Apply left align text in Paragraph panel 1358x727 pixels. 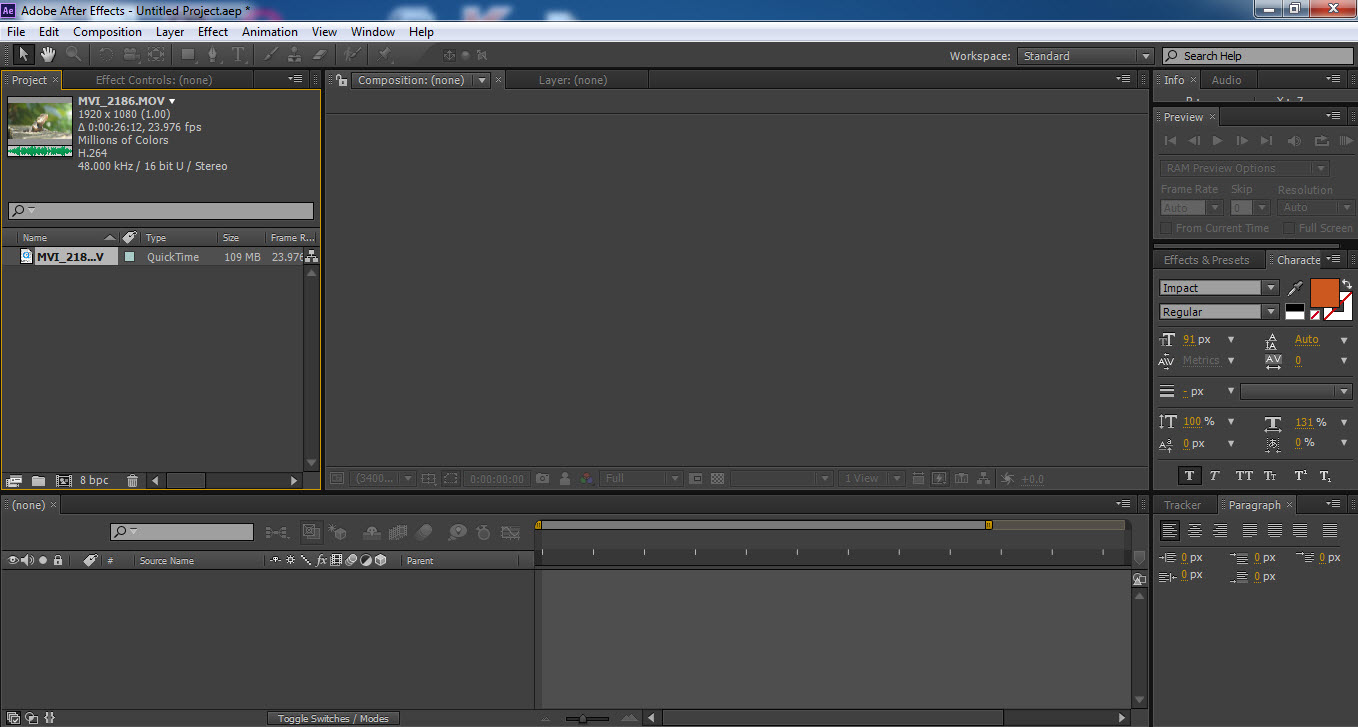1169,531
